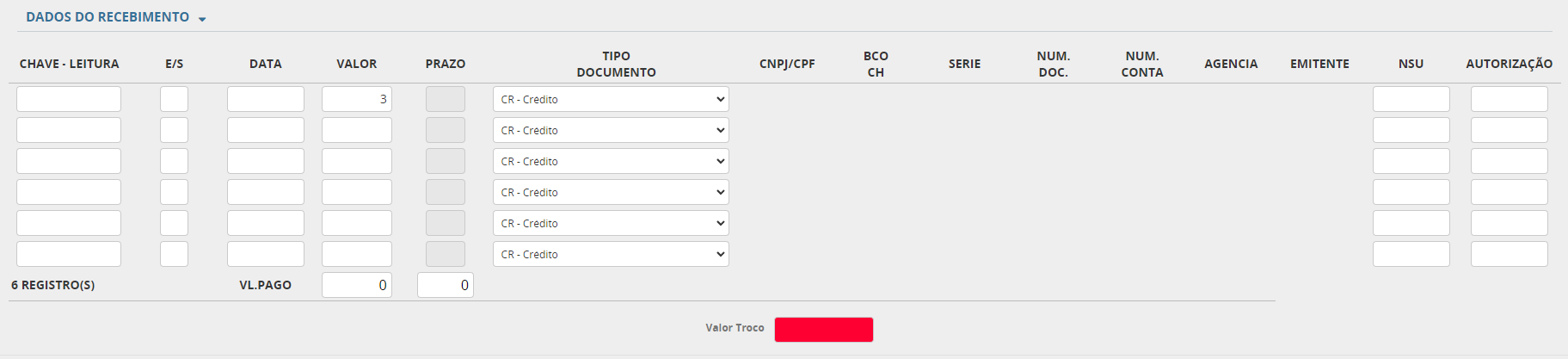Click the prazo total field beside VL.PAGO
This screenshot has height=359, width=1568.
coord(445,285)
